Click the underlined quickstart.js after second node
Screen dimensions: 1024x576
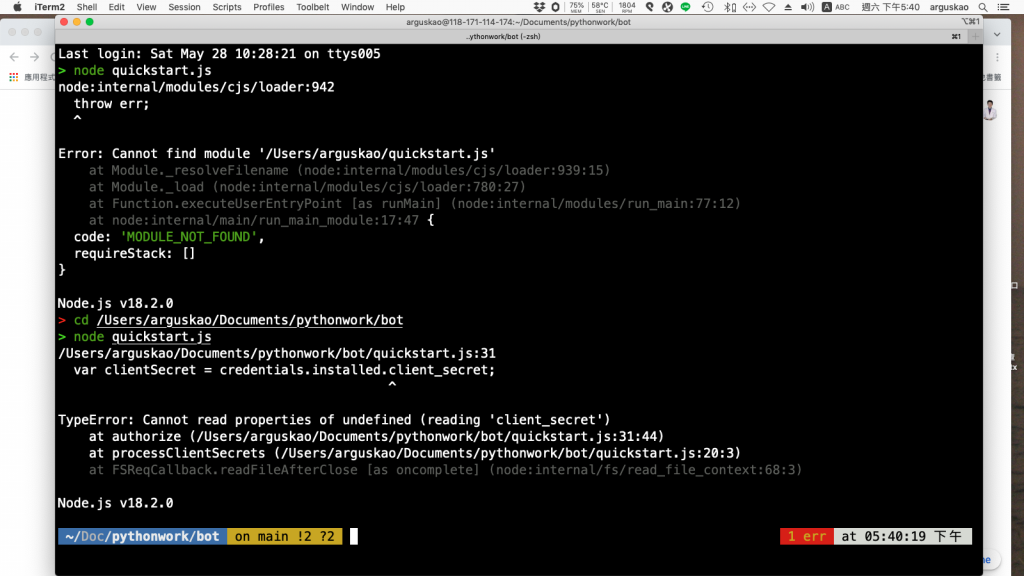pos(161,337)
